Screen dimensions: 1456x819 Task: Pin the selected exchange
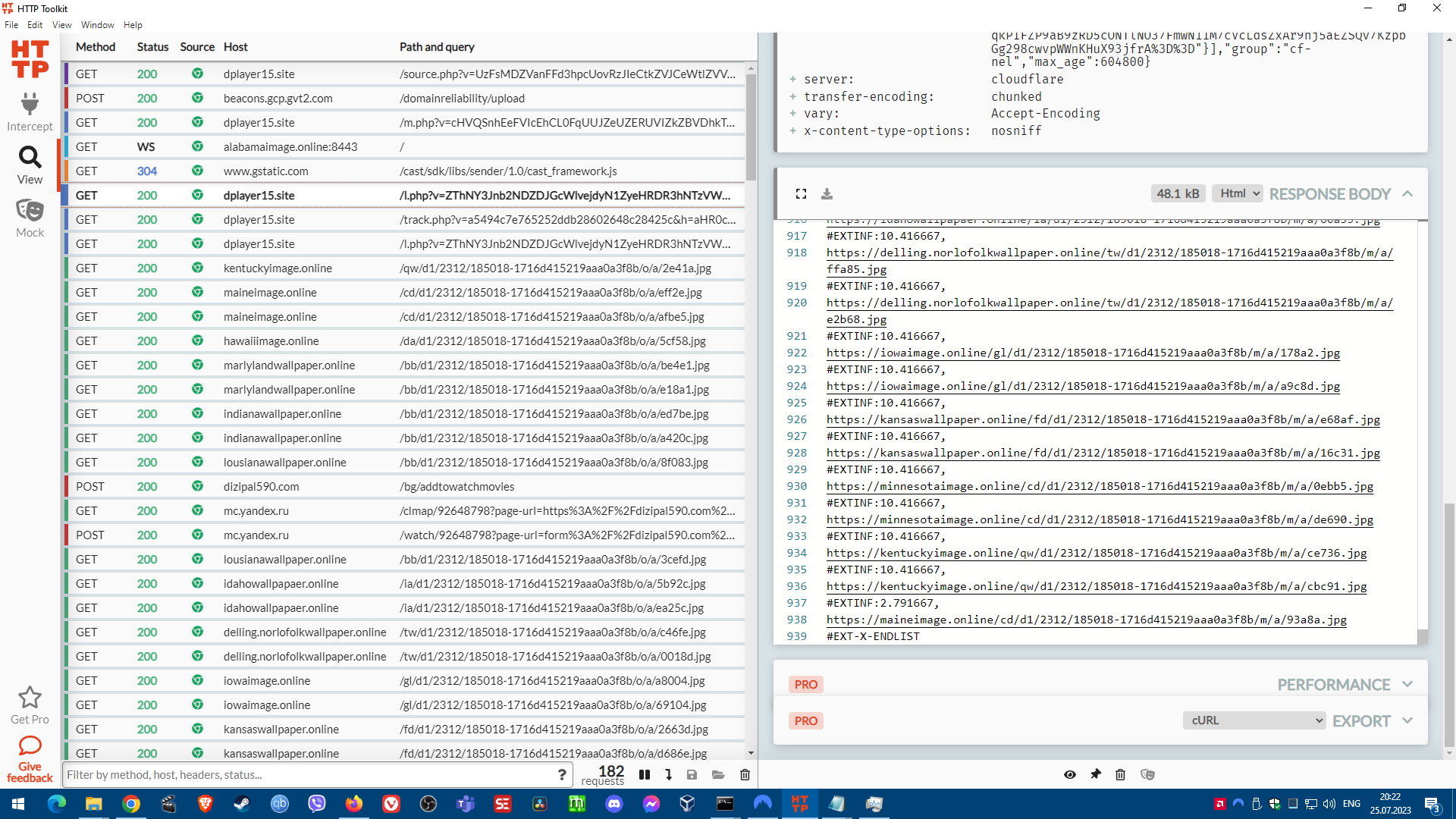tap(1095, 774)
